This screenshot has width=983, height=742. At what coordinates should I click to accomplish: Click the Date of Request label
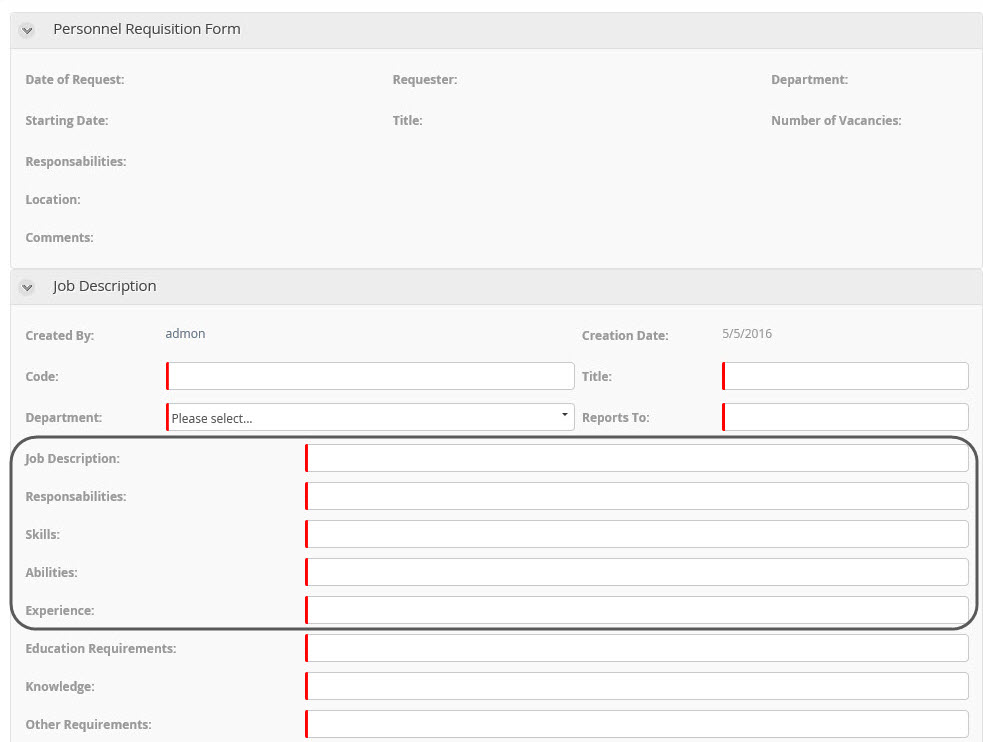[75, 80]
